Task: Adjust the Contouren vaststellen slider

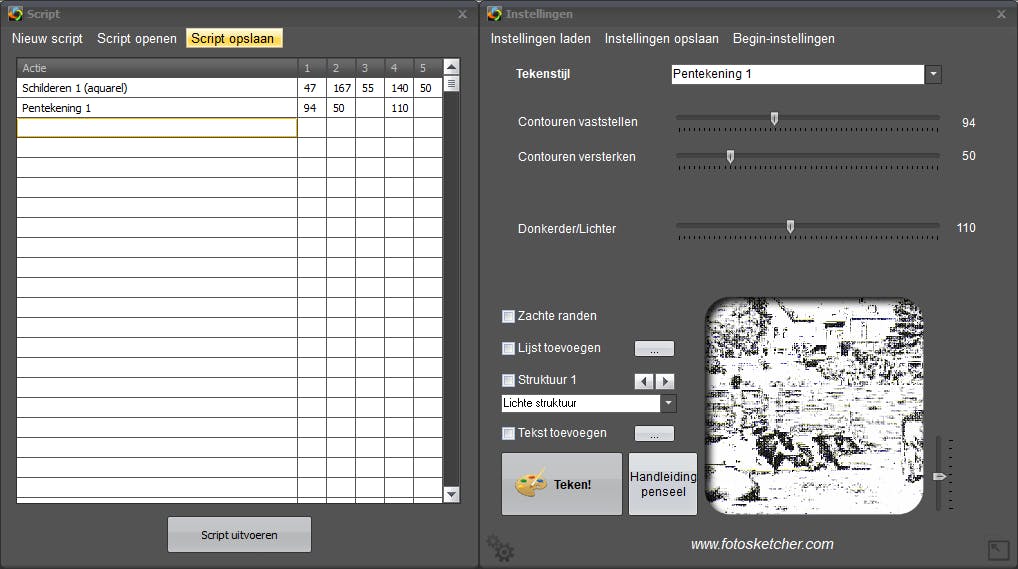Action: 774,119
